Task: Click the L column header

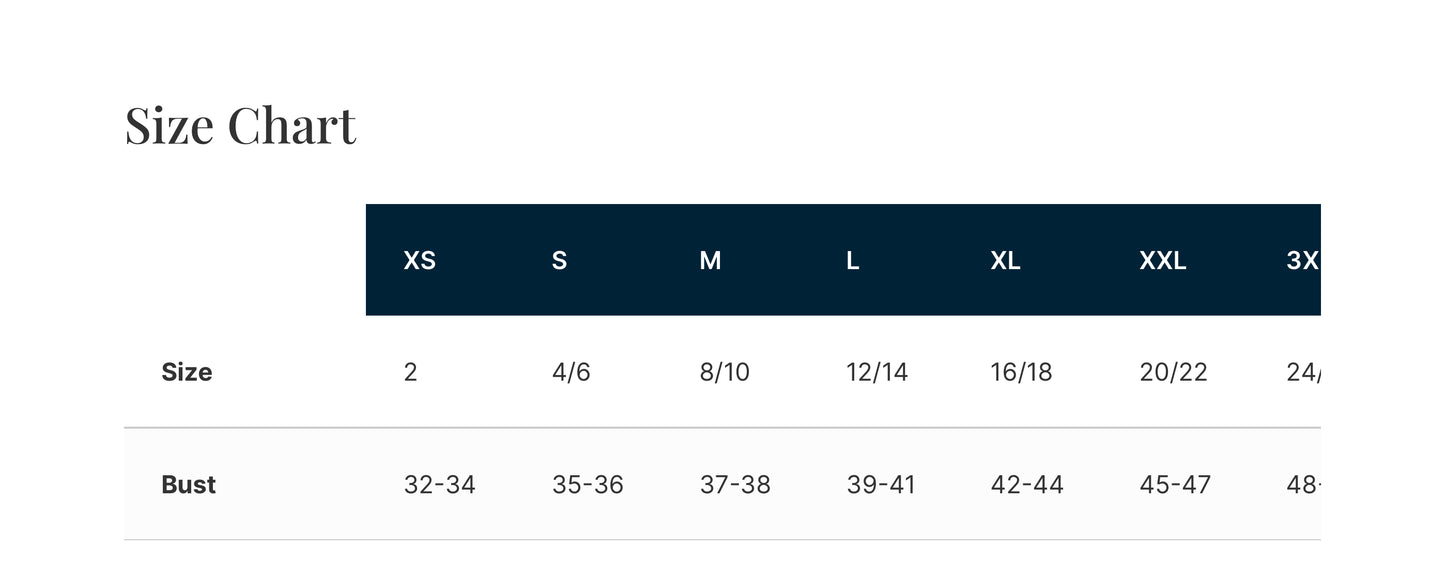Action: (852, 261)
